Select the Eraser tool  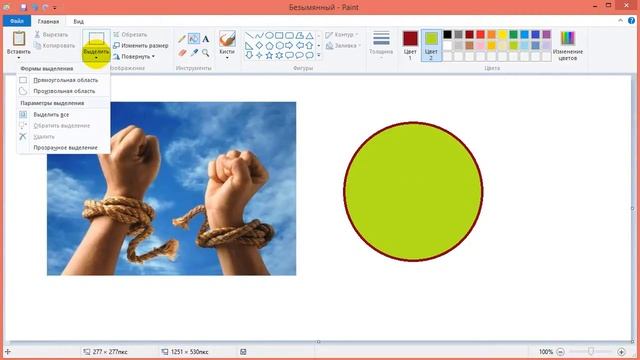click(x=182, y=53)
